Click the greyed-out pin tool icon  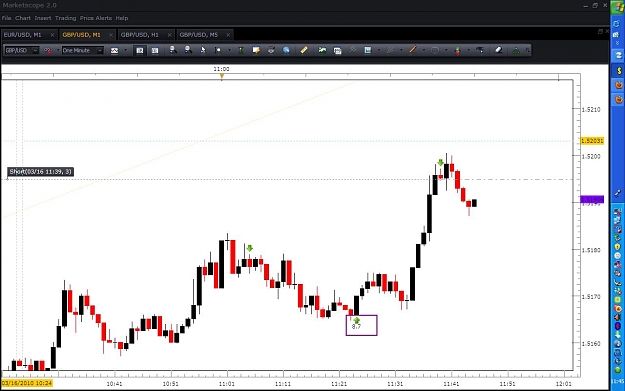tap(352, 50)
